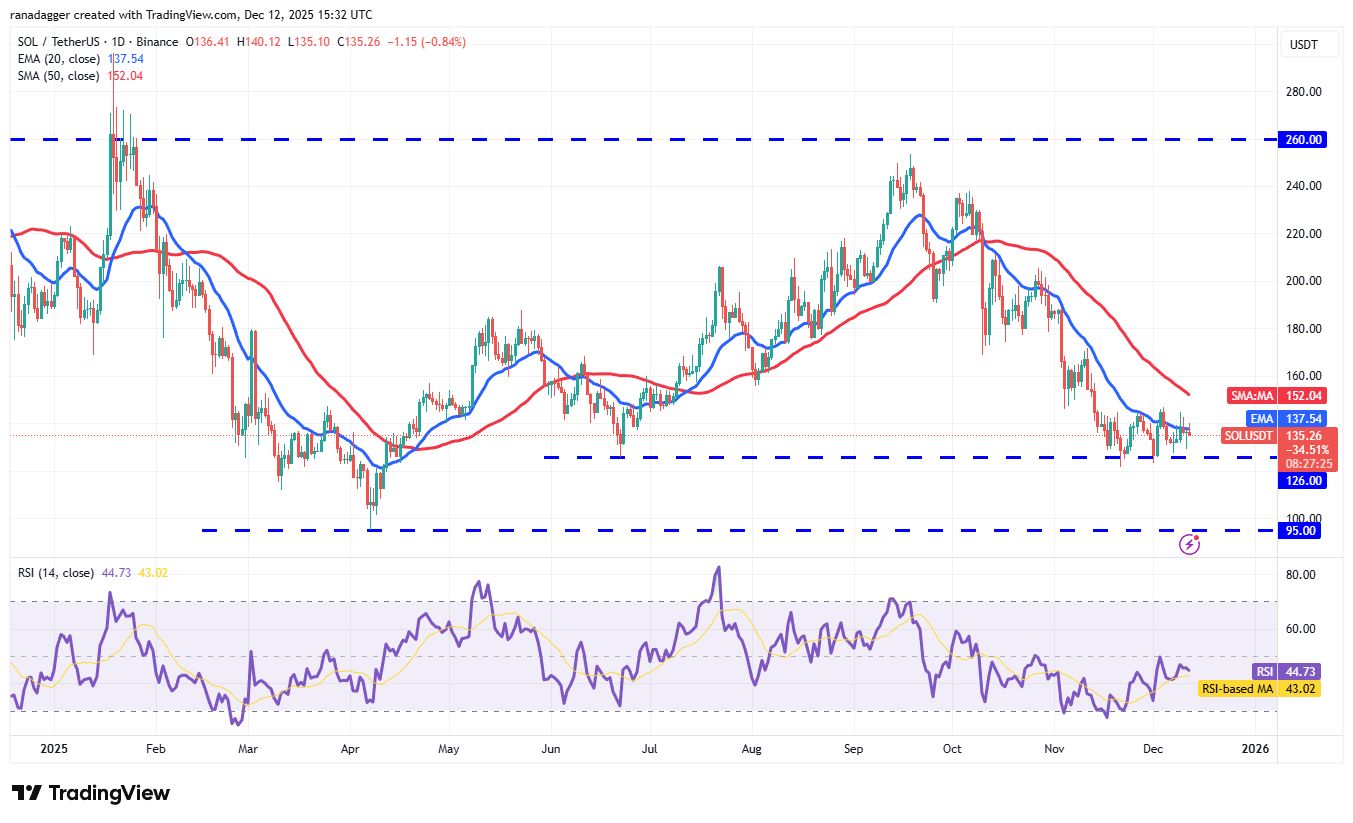Open the USDT currency selector
1353x823 pixels.
[x=1305, y=45]
